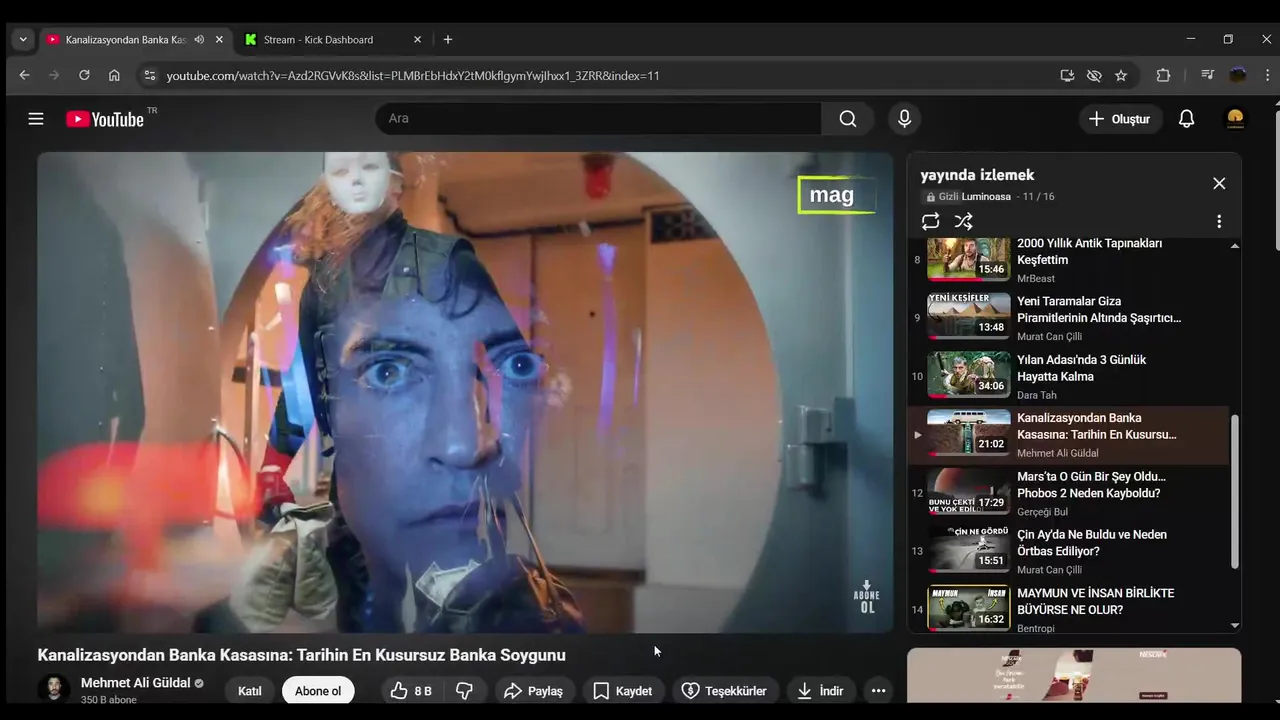
Task: Open the playlist options three-dot menu
Action: 1219,222
